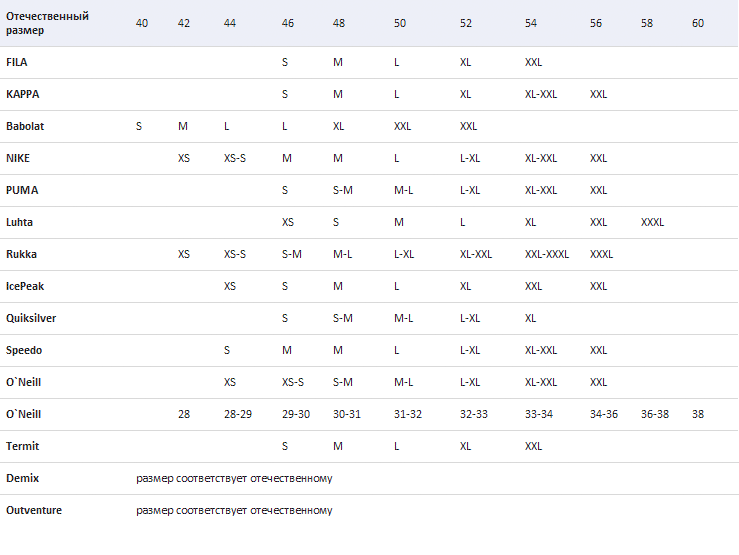Select the KAPPA brand name
739x555 pixels.
point(23,94)
